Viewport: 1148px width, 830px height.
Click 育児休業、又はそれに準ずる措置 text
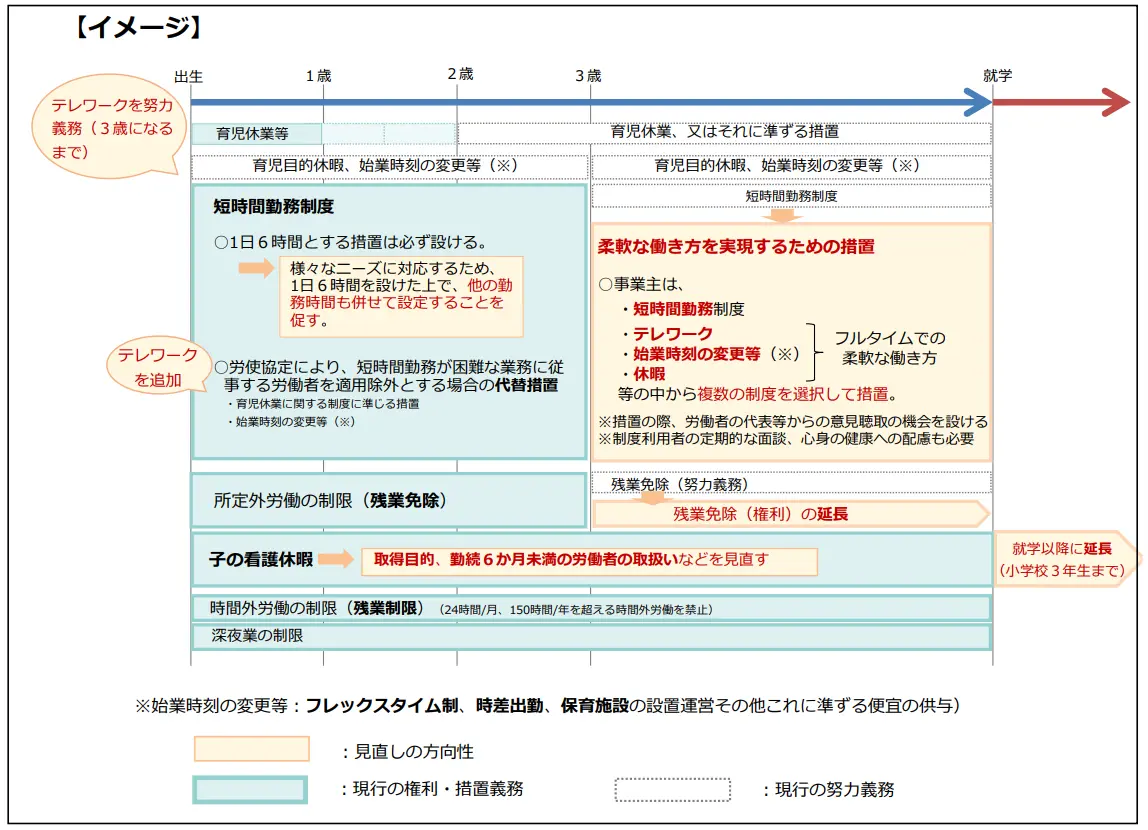[x=725, y=132]
